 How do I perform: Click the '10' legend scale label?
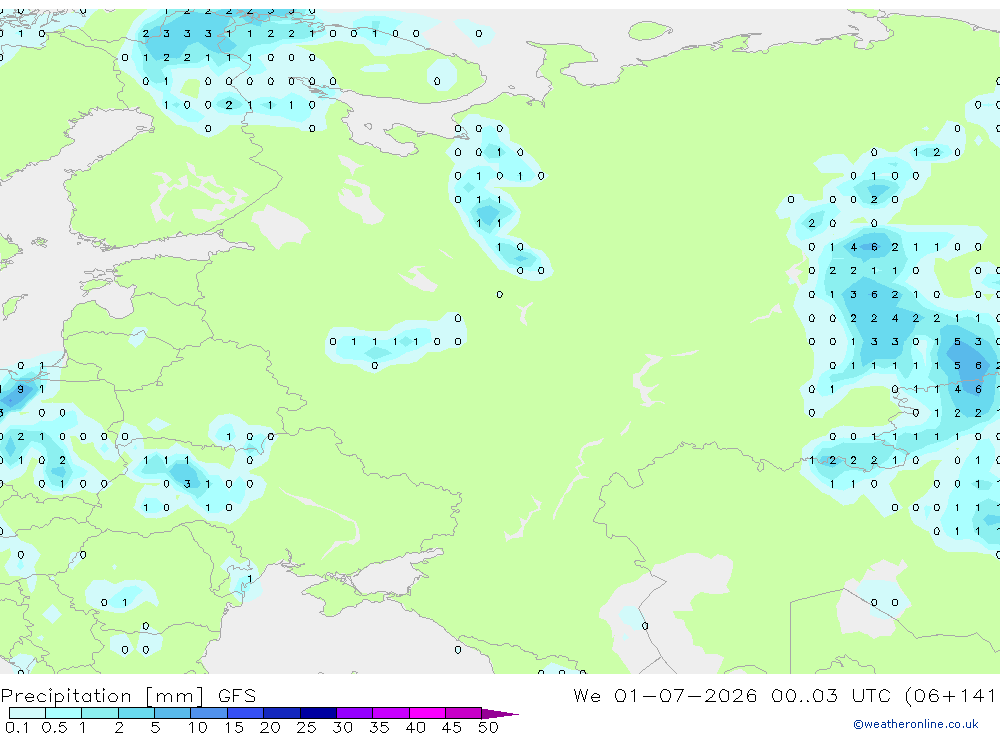point(198,727)
